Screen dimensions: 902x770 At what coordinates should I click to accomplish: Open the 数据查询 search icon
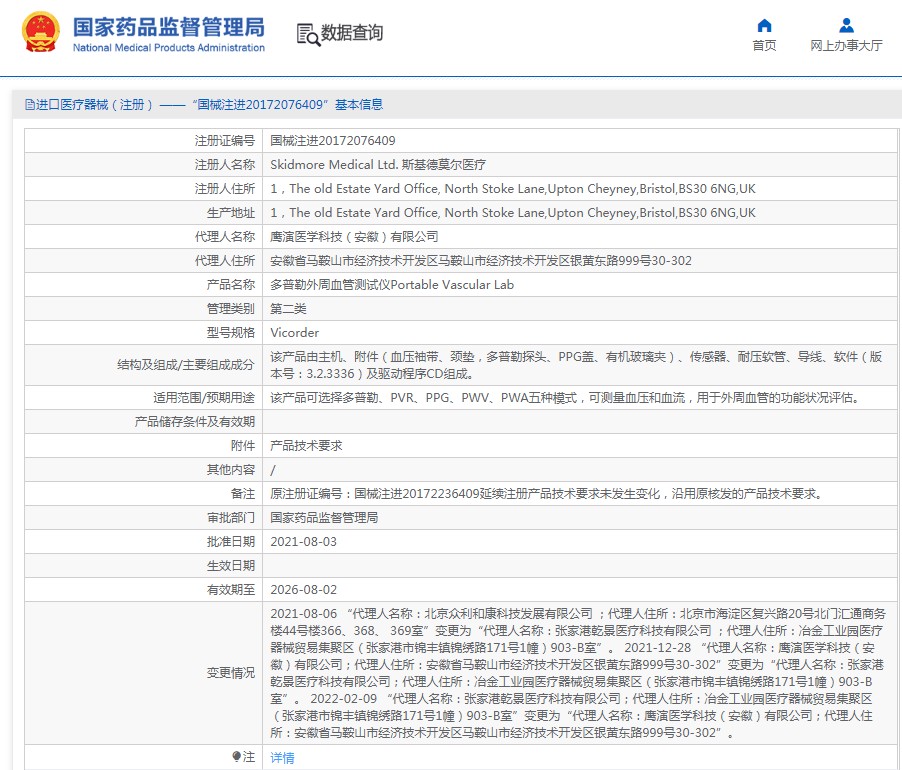(308, 35)
